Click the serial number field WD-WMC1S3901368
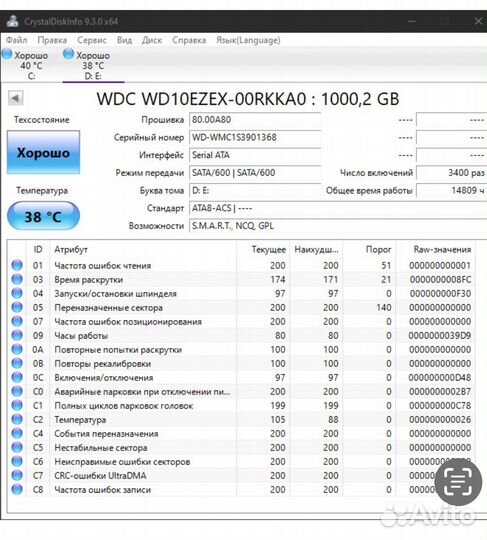The image size is (487, 540). (255, 137)
